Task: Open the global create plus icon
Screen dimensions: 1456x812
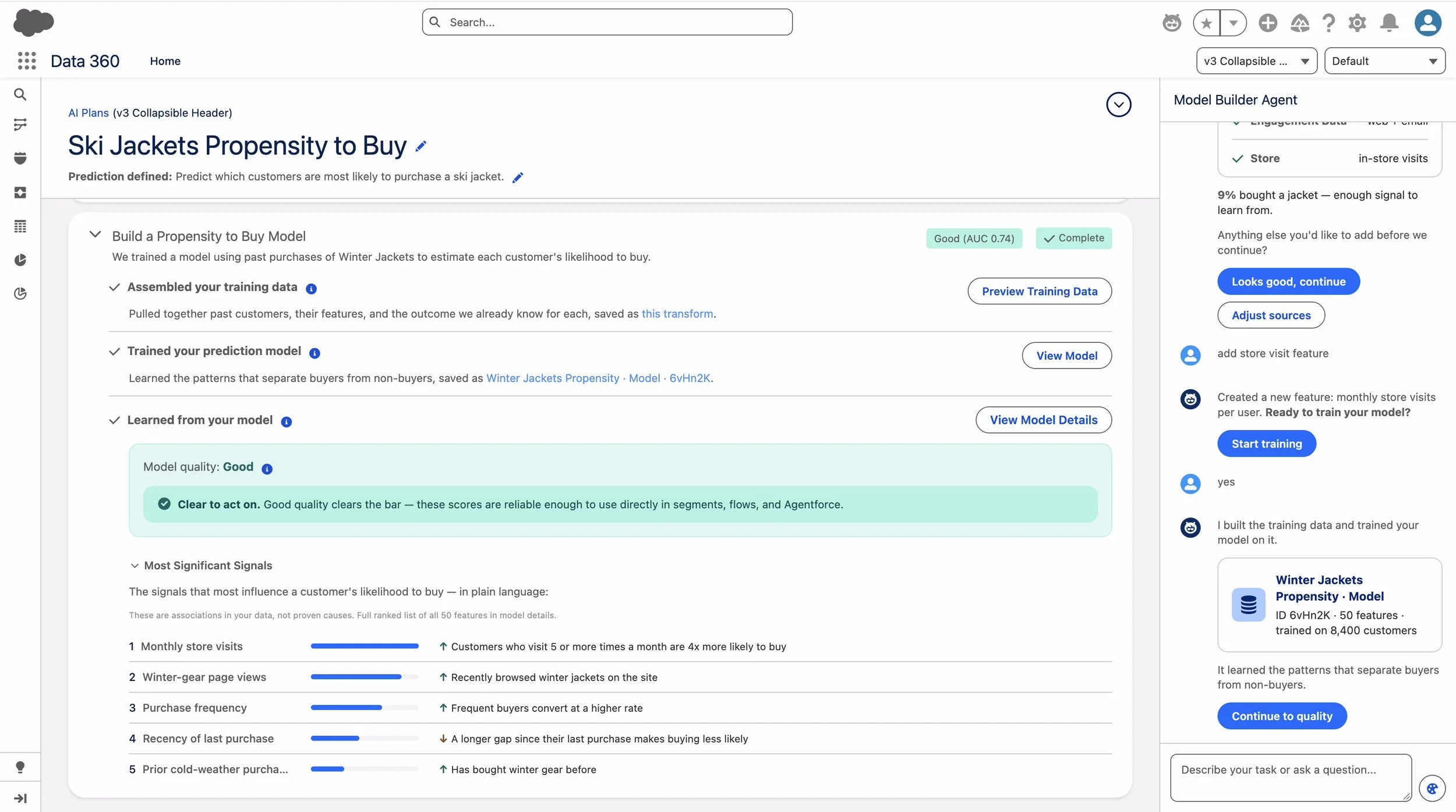Action: click(1267, 23)
